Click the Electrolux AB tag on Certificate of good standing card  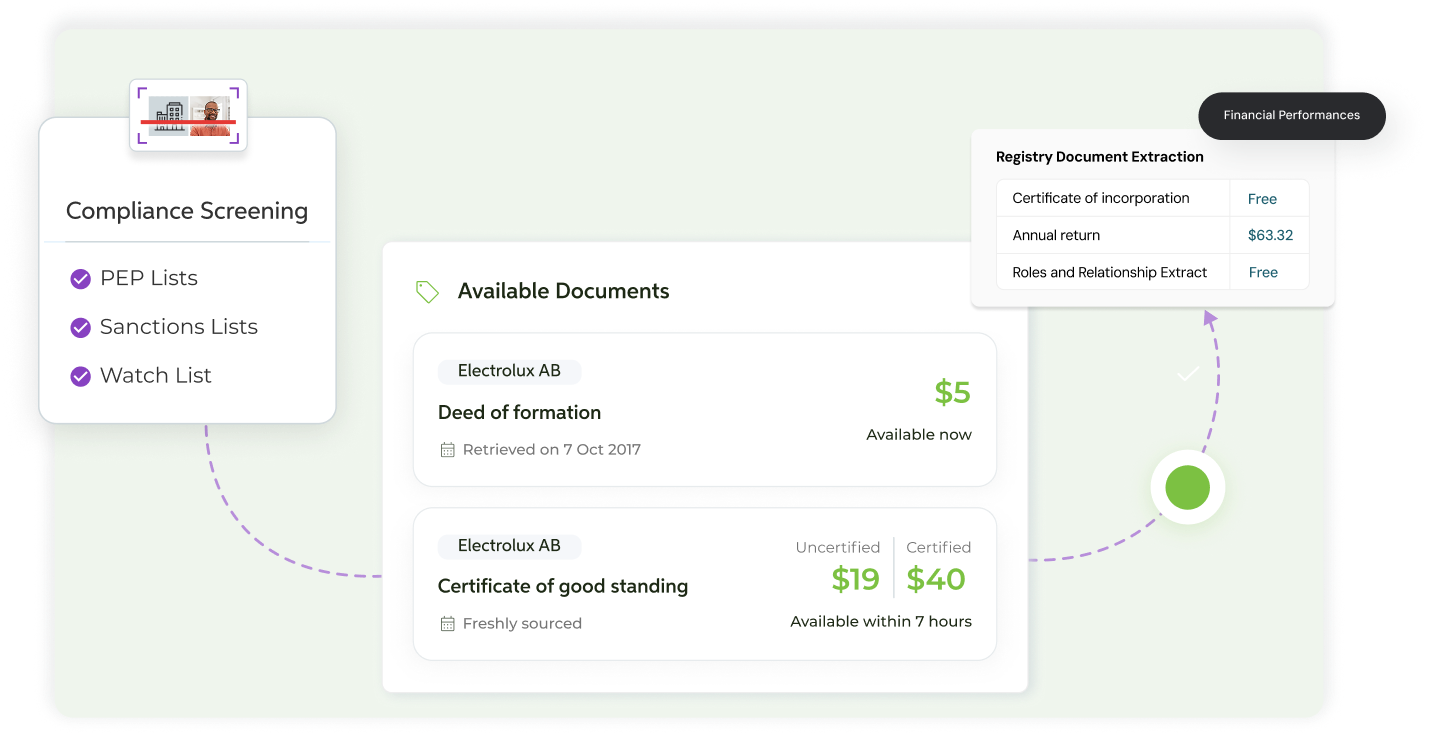pyautogui.click(x=509, y=546)
